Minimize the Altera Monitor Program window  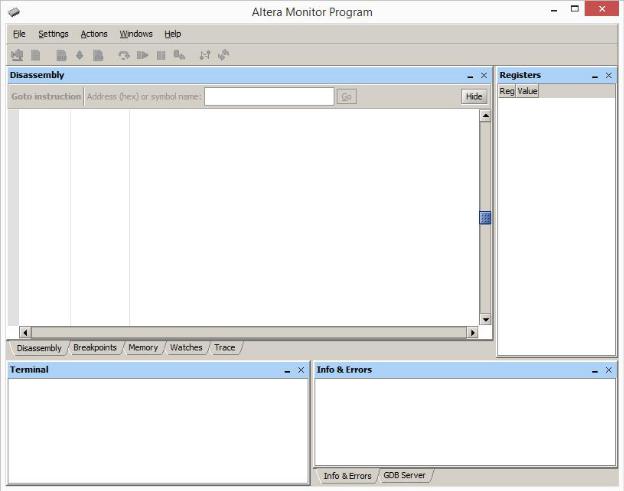[x=554, y=10]
